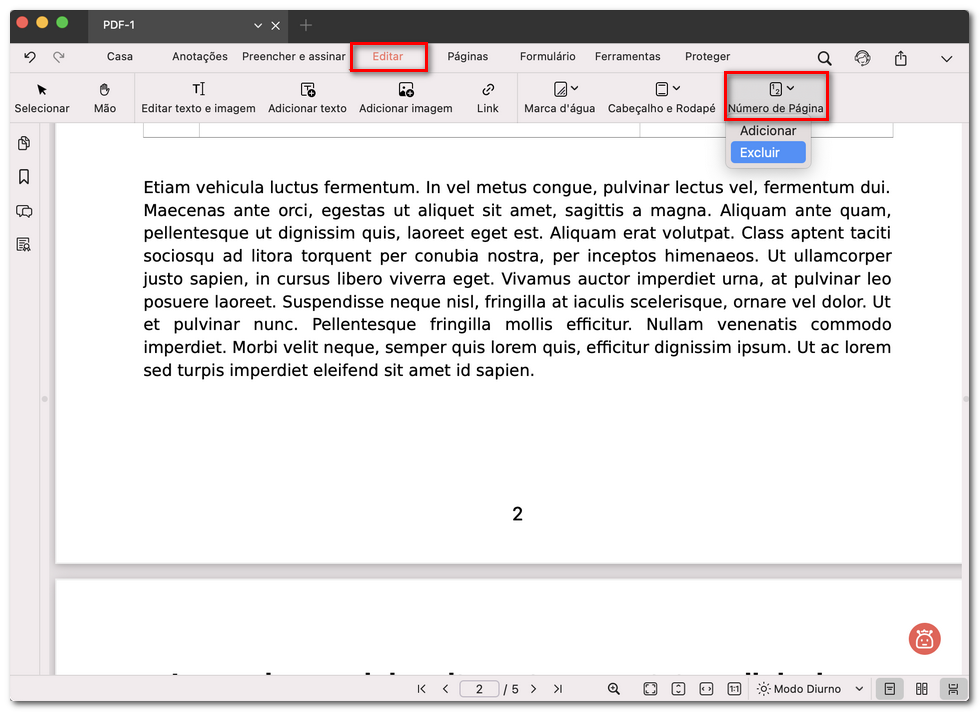Click the search magnifier icon
This screenshot has width=980, height=712.
(x=823, y=58)
